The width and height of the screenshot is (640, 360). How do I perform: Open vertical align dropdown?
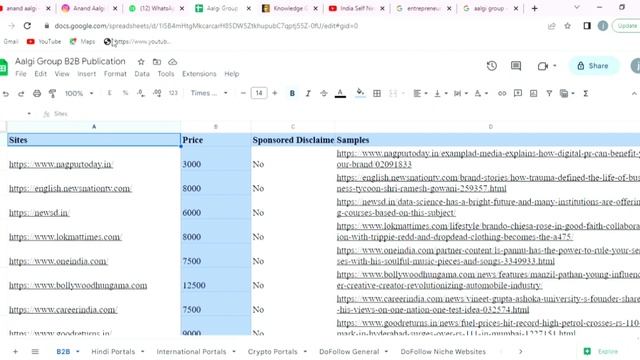point(440,93)
